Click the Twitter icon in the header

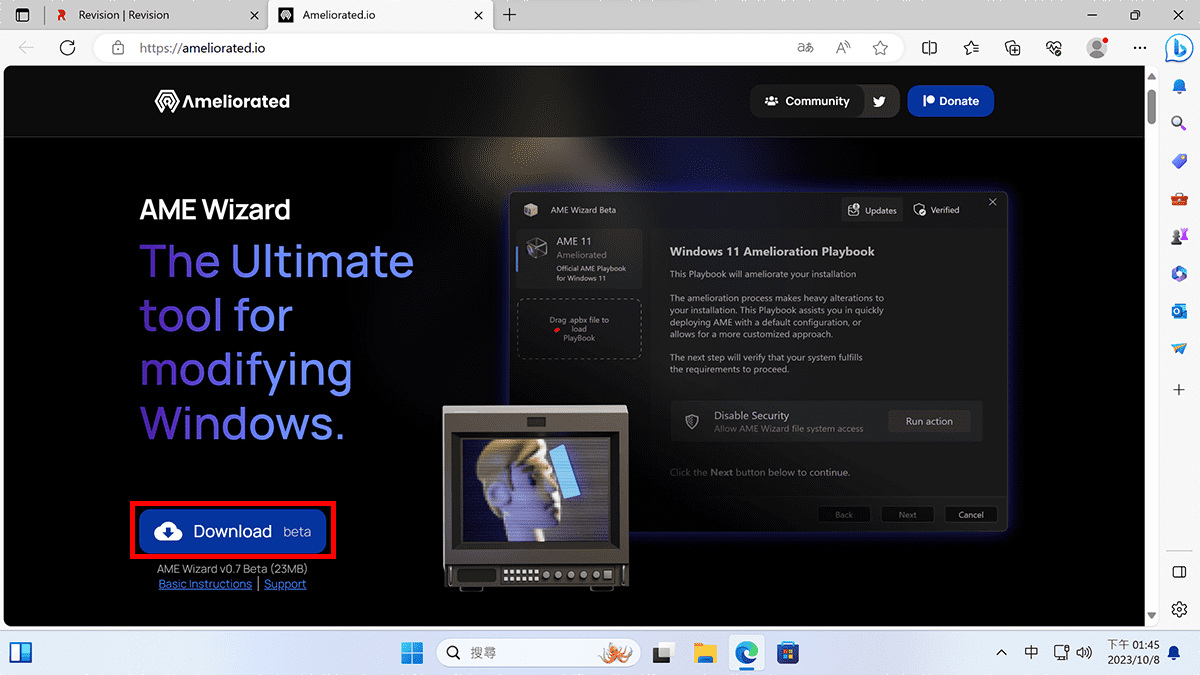[879, 101]
